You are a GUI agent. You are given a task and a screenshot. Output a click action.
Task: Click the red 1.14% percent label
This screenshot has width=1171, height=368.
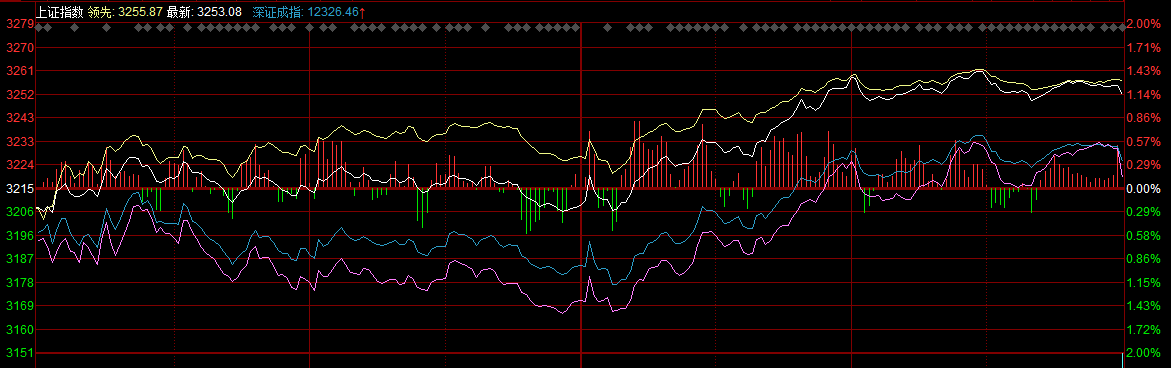[1143, 95]
